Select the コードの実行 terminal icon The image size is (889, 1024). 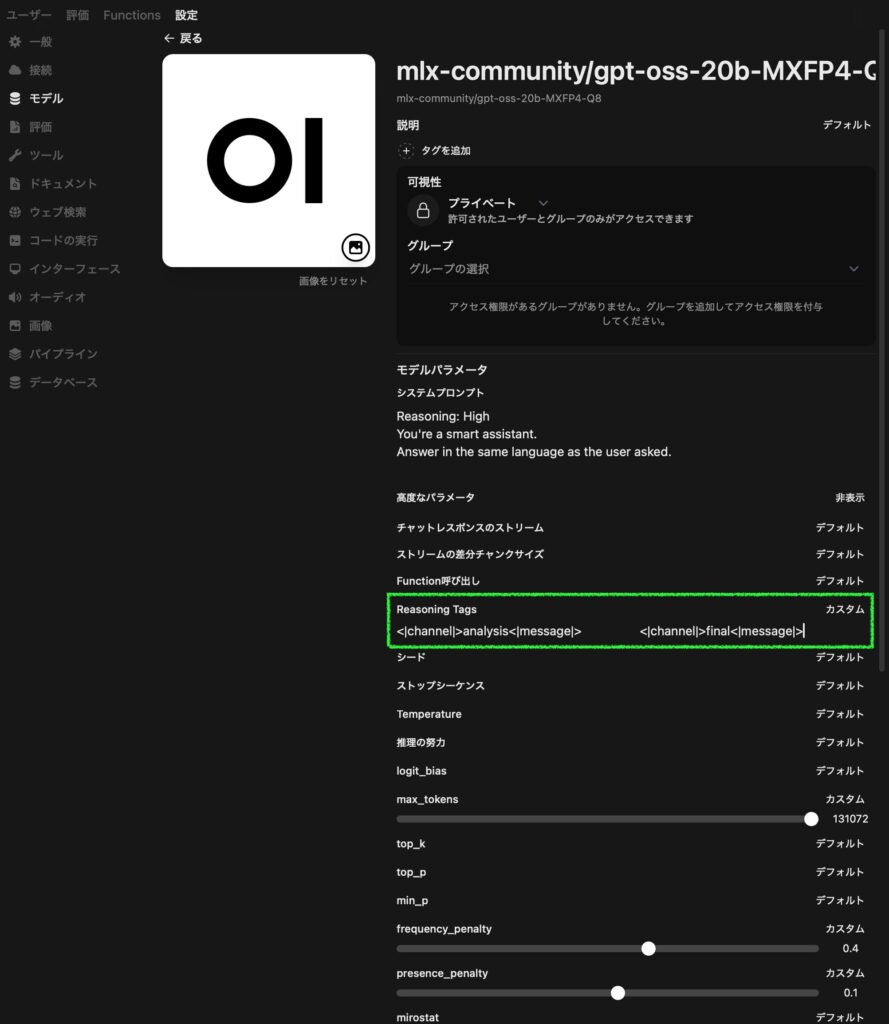[15, 240]
